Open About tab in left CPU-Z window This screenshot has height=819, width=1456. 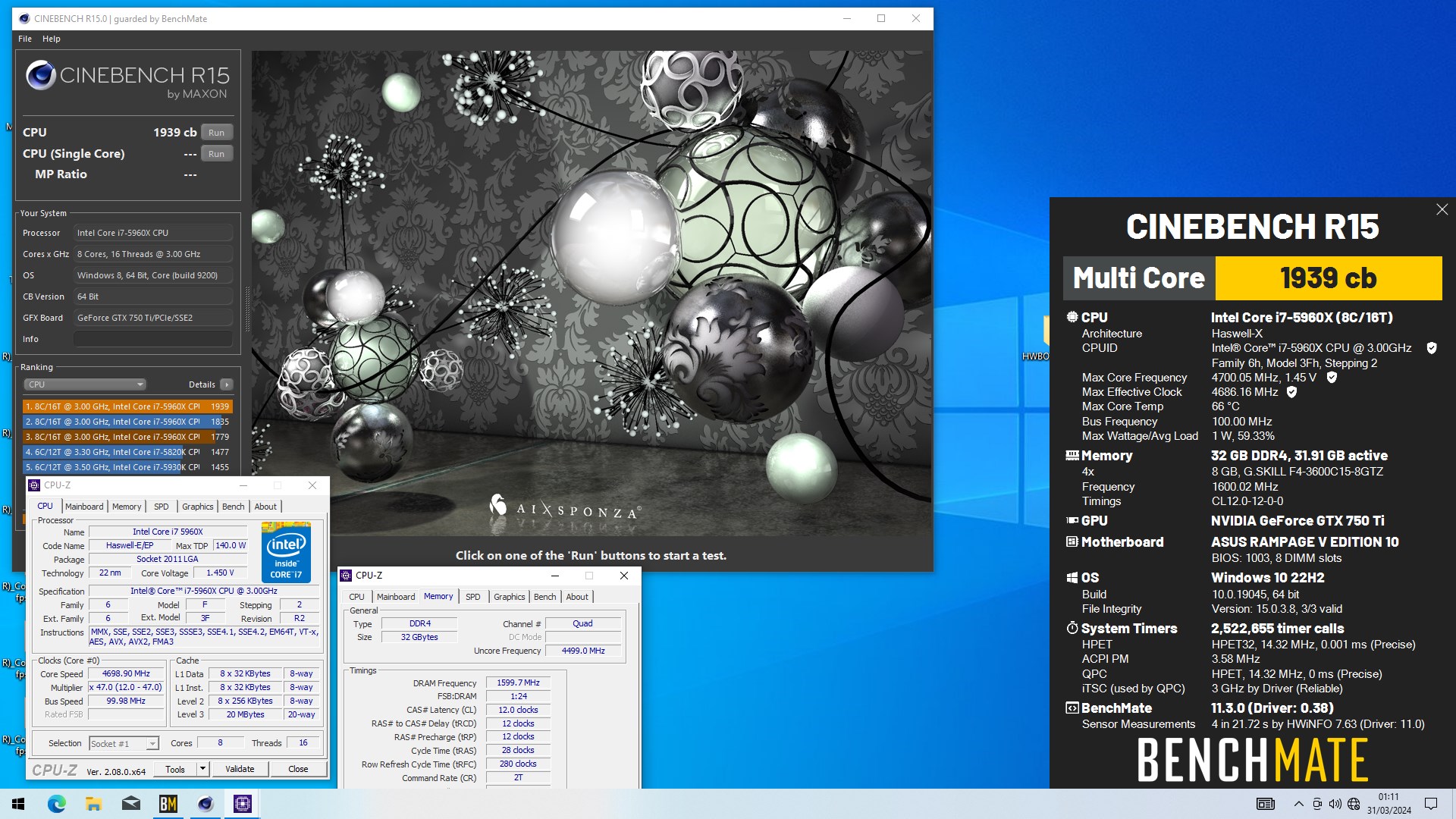[265, 507]
